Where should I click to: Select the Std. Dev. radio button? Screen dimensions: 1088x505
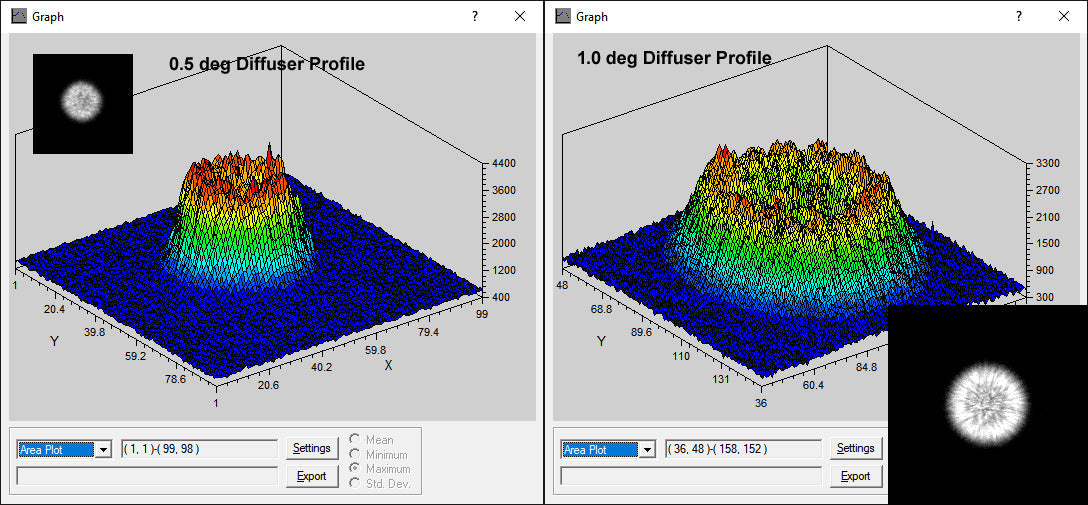[x=356, y=485]
